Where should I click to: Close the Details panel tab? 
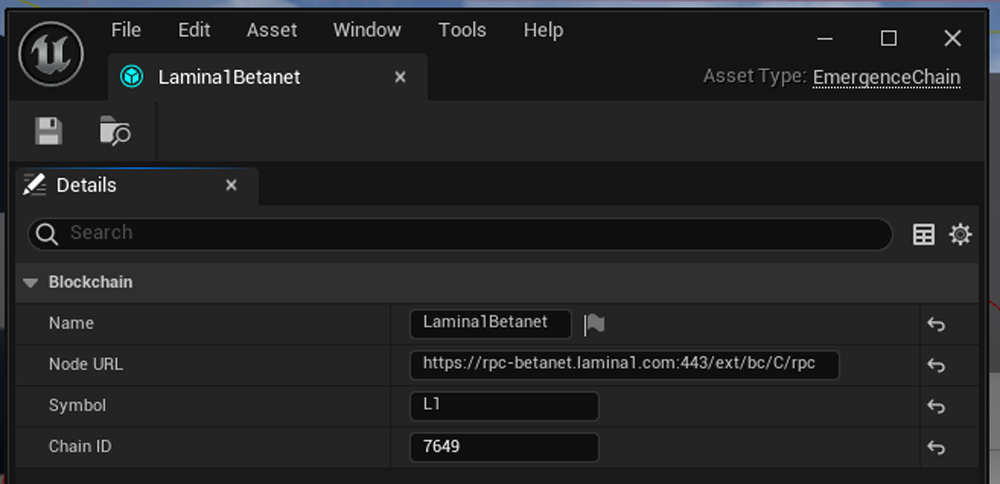[232, 185]
